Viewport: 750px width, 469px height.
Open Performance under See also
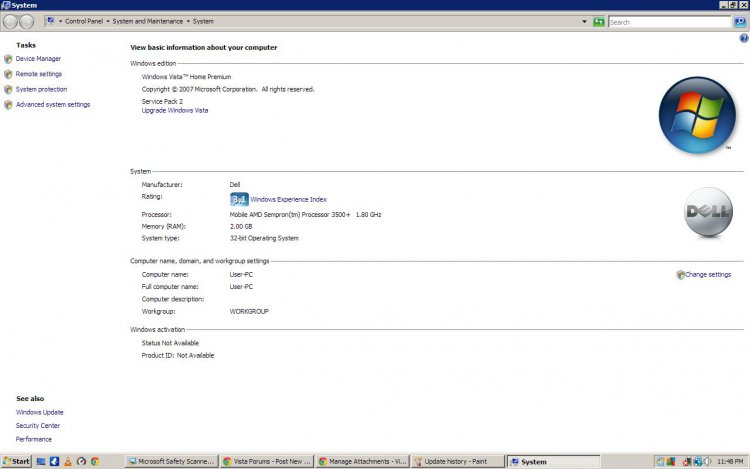[x=33, y=439]
